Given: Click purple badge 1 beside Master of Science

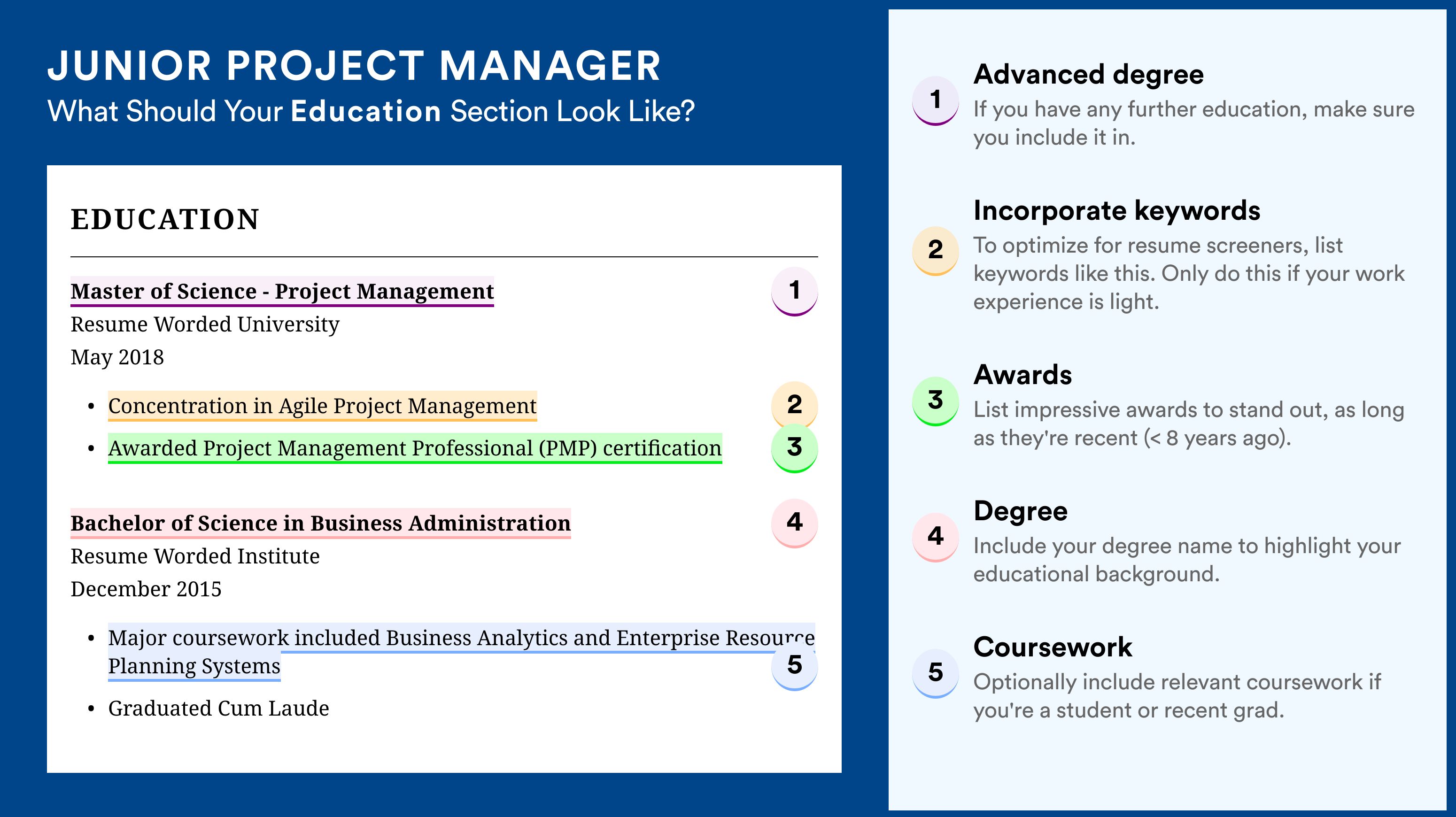Looking at the screenshot, I should click(794, 291).
